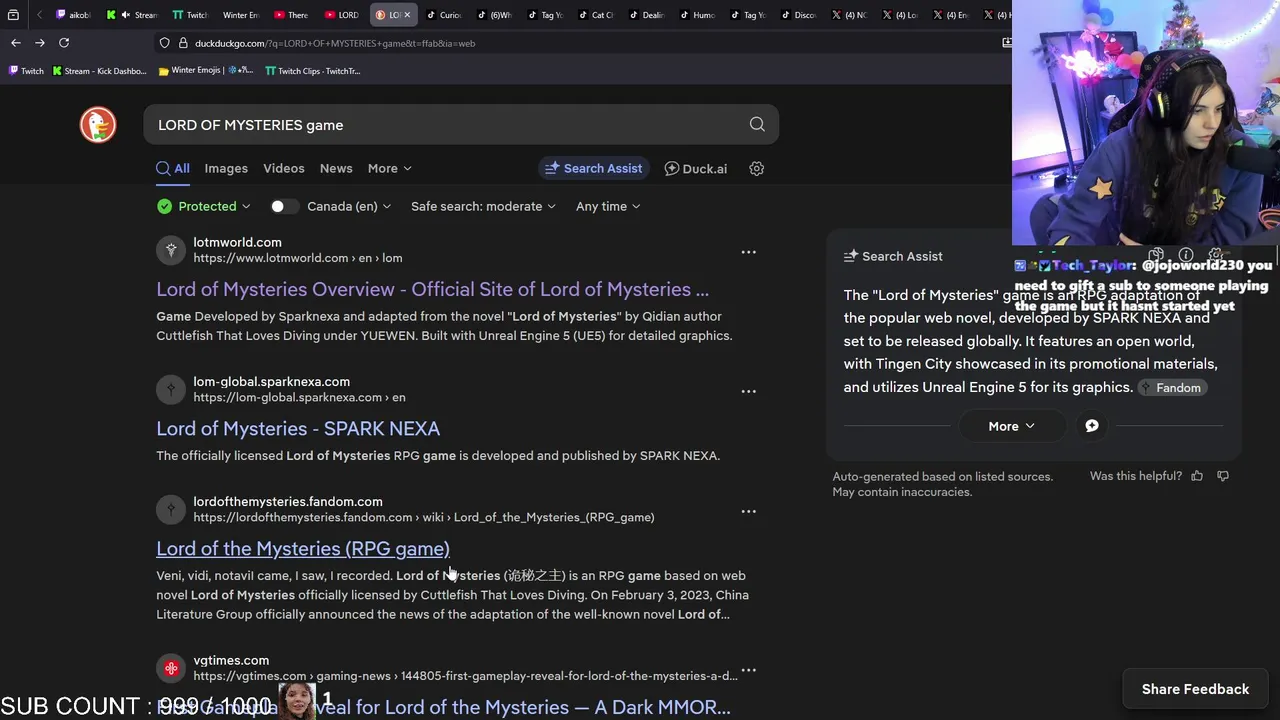Click the Fandom source chip in Search Assist
The width and height of the screenshot is (1280, 720).
click(1172, 387)
